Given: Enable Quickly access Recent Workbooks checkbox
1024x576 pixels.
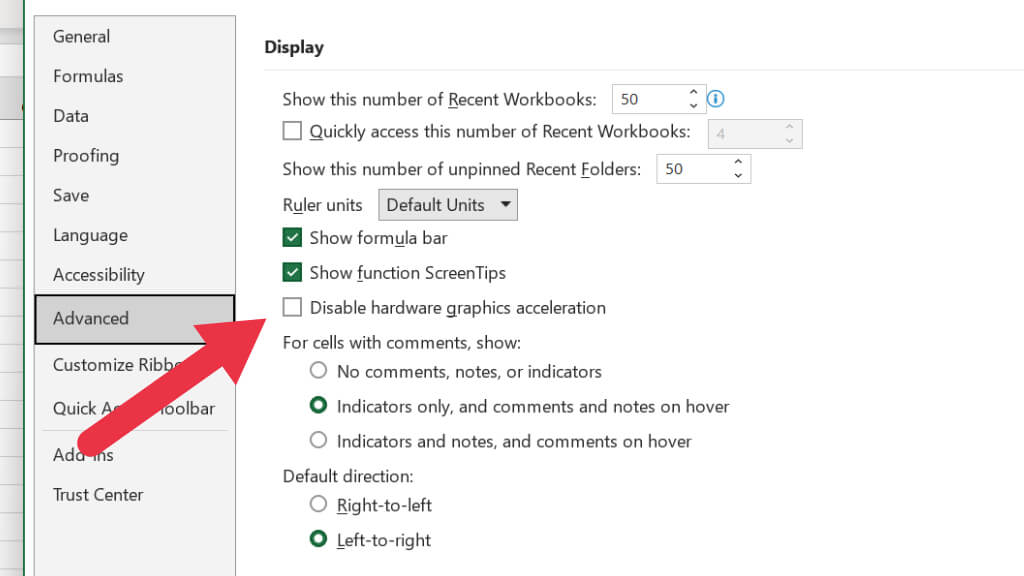Looking at the screenshot, I should 292,131.
